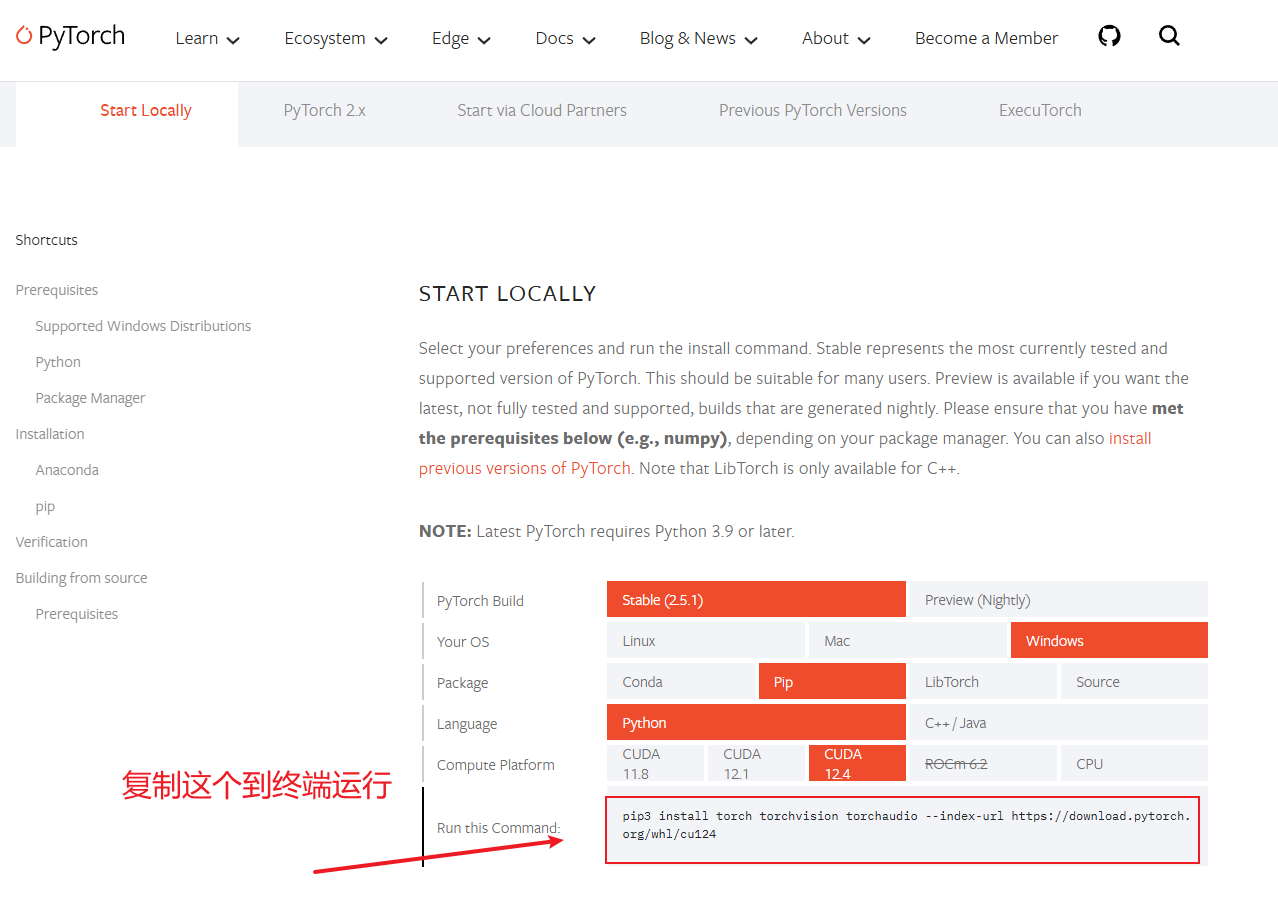The width and height of the screenshot is (1278, 914).
Task: Pick CPU as the compute platform
Action: click(1134, 764)
